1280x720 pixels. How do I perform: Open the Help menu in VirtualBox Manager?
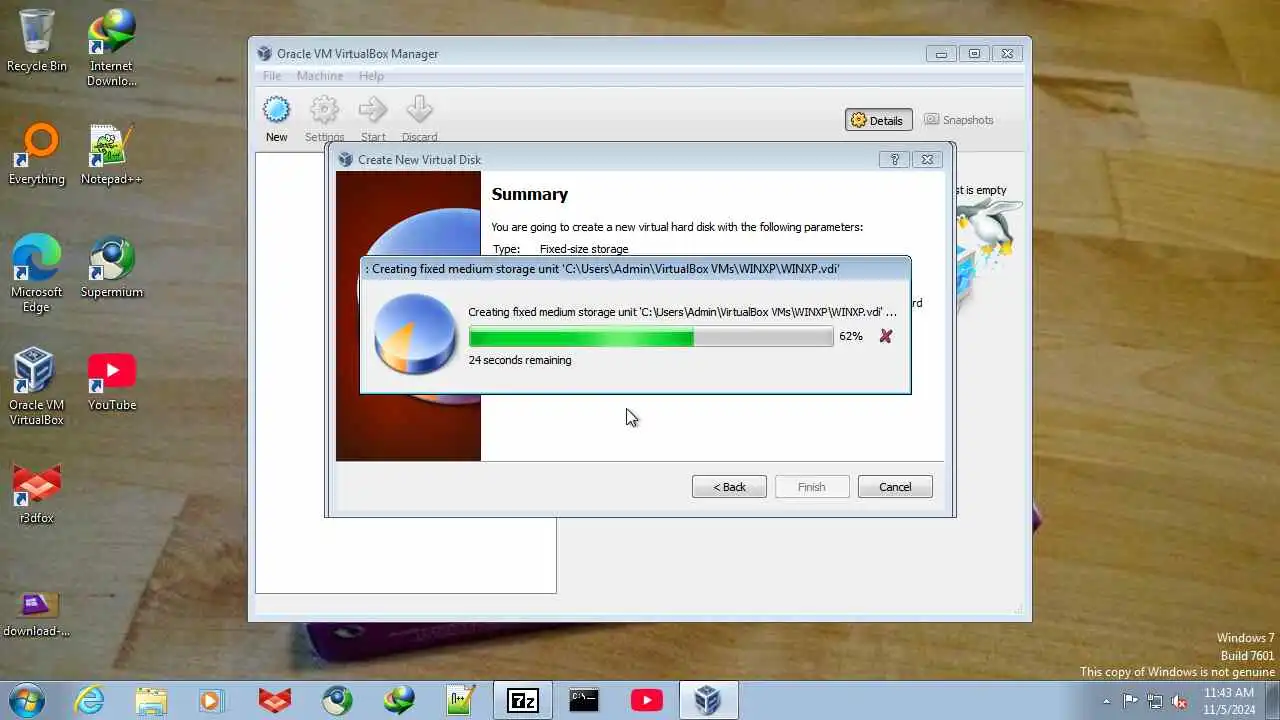[371, 76]
